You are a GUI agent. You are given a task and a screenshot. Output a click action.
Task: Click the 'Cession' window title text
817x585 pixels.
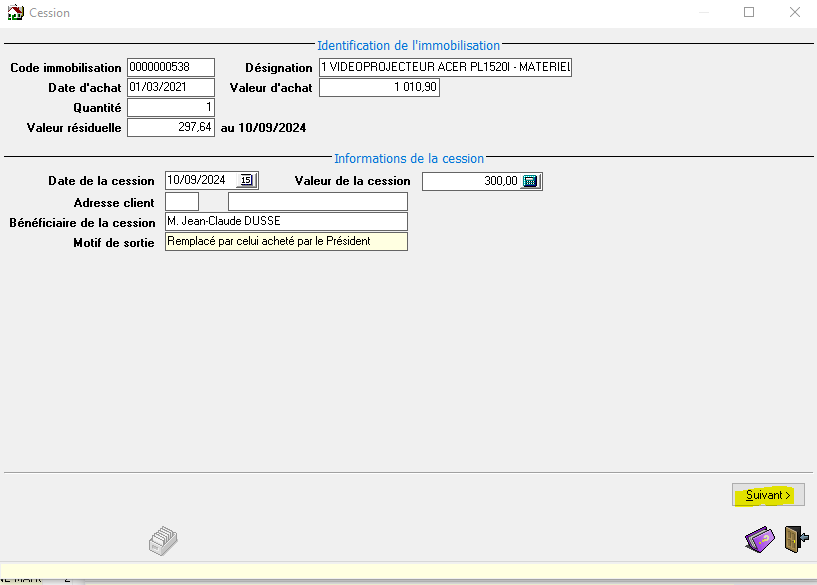(49, 13)
